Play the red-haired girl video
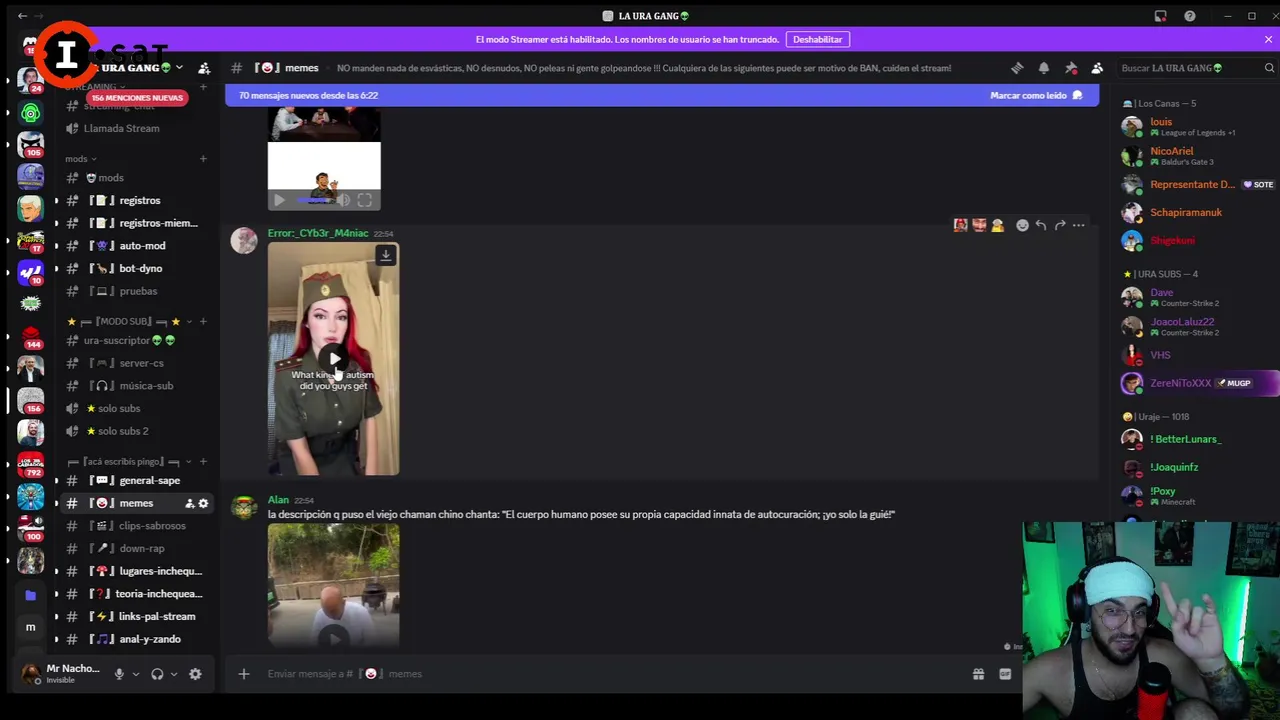This screenshot has width=1280, height=720. coord(333,359)
